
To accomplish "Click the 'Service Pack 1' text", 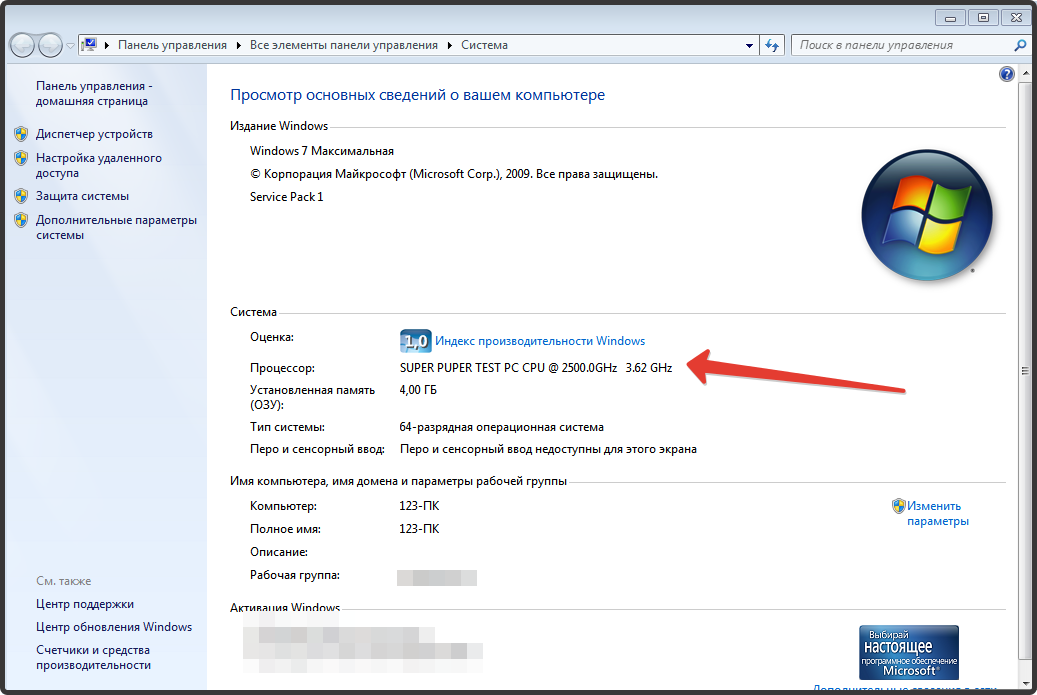I will [286, 196].
